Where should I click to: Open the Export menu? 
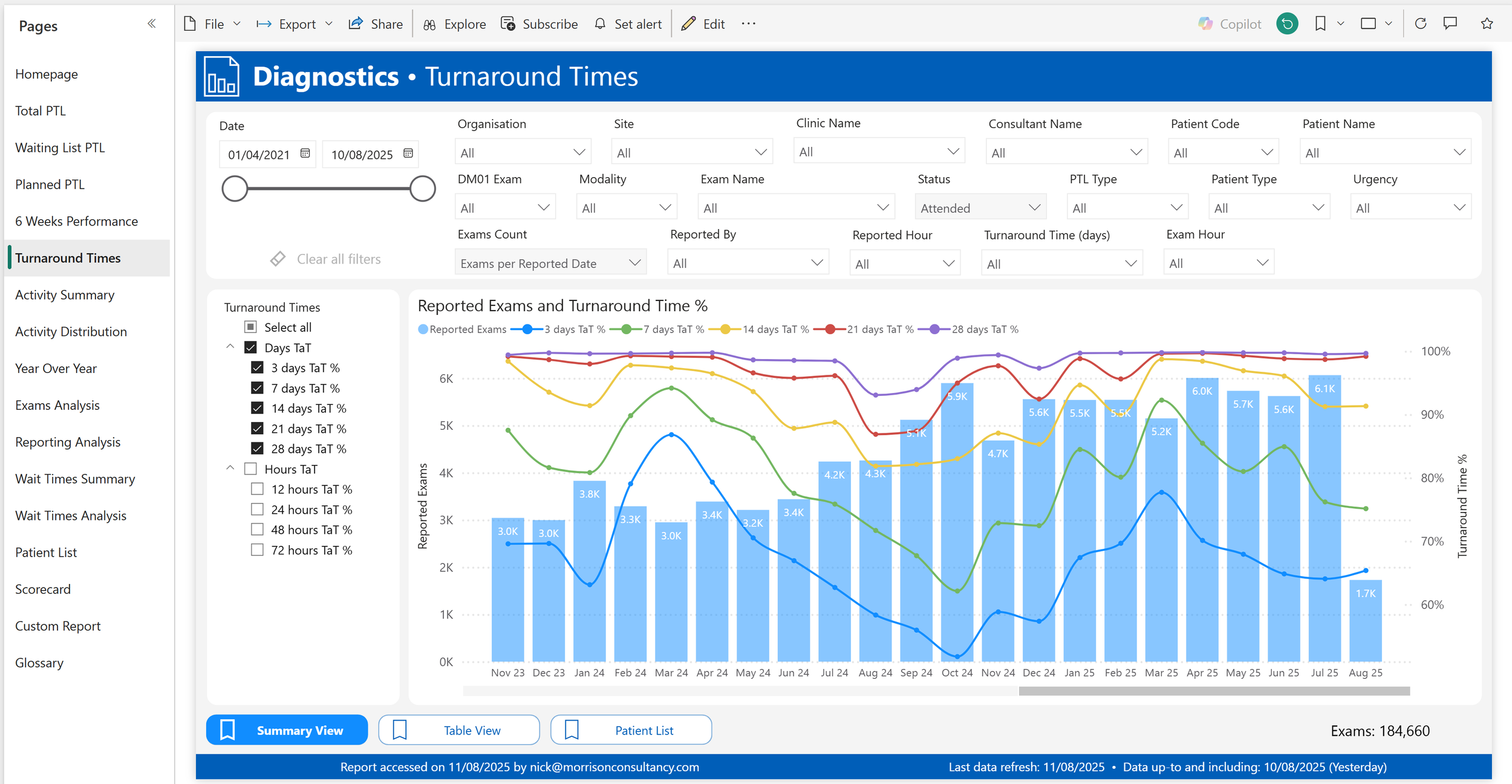tap(296, 24)
